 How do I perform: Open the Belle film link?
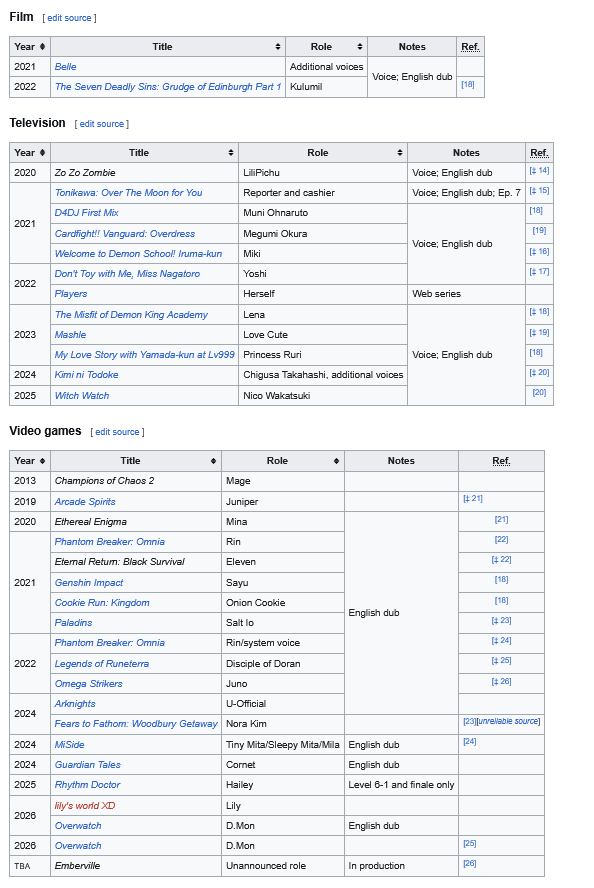[x=66, y=67]
